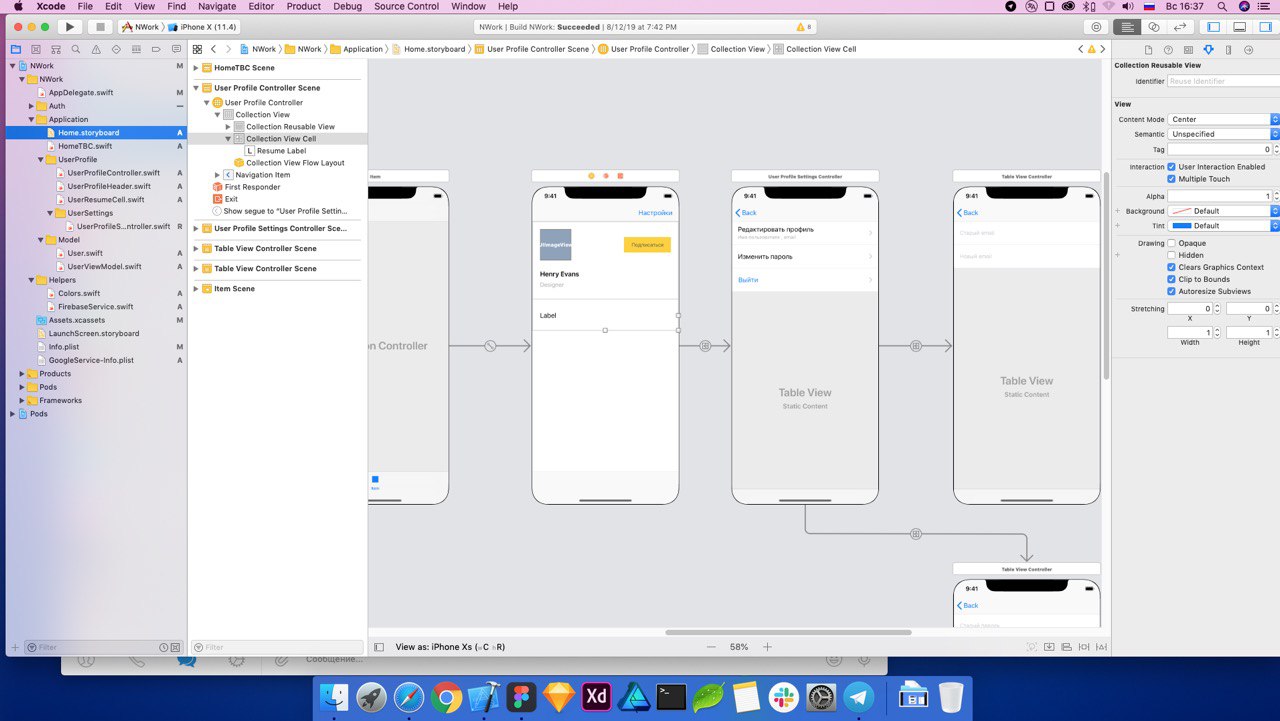This screenshot has width=1280, height=721.
Task: Enable the Opaque checkbox
Action: [x=1172, y=243]
